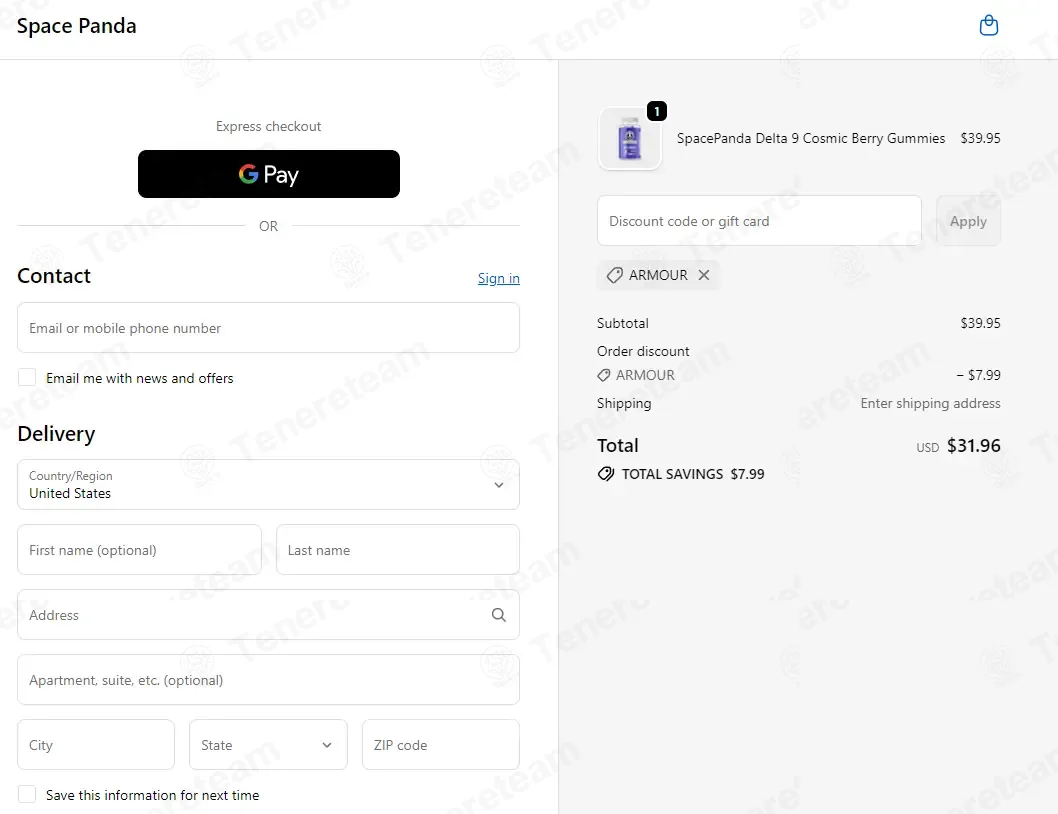
Task: Pay with the Google Pay button
Action: (269, 174)
